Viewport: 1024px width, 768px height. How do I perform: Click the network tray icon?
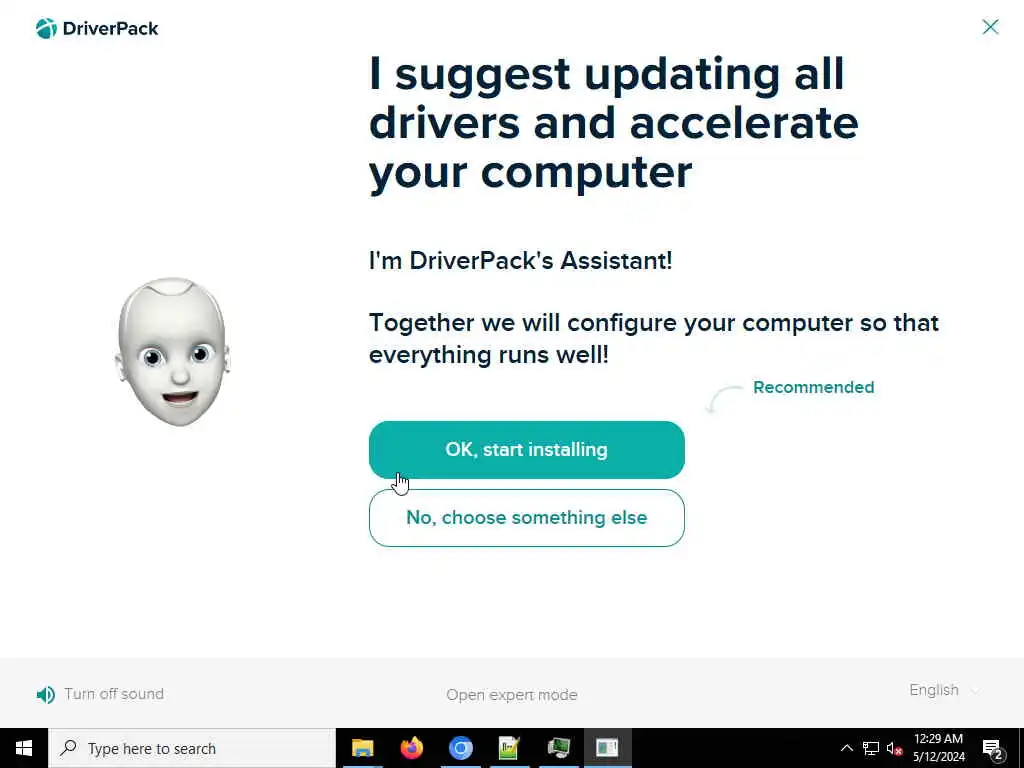(x=871, y=748)
